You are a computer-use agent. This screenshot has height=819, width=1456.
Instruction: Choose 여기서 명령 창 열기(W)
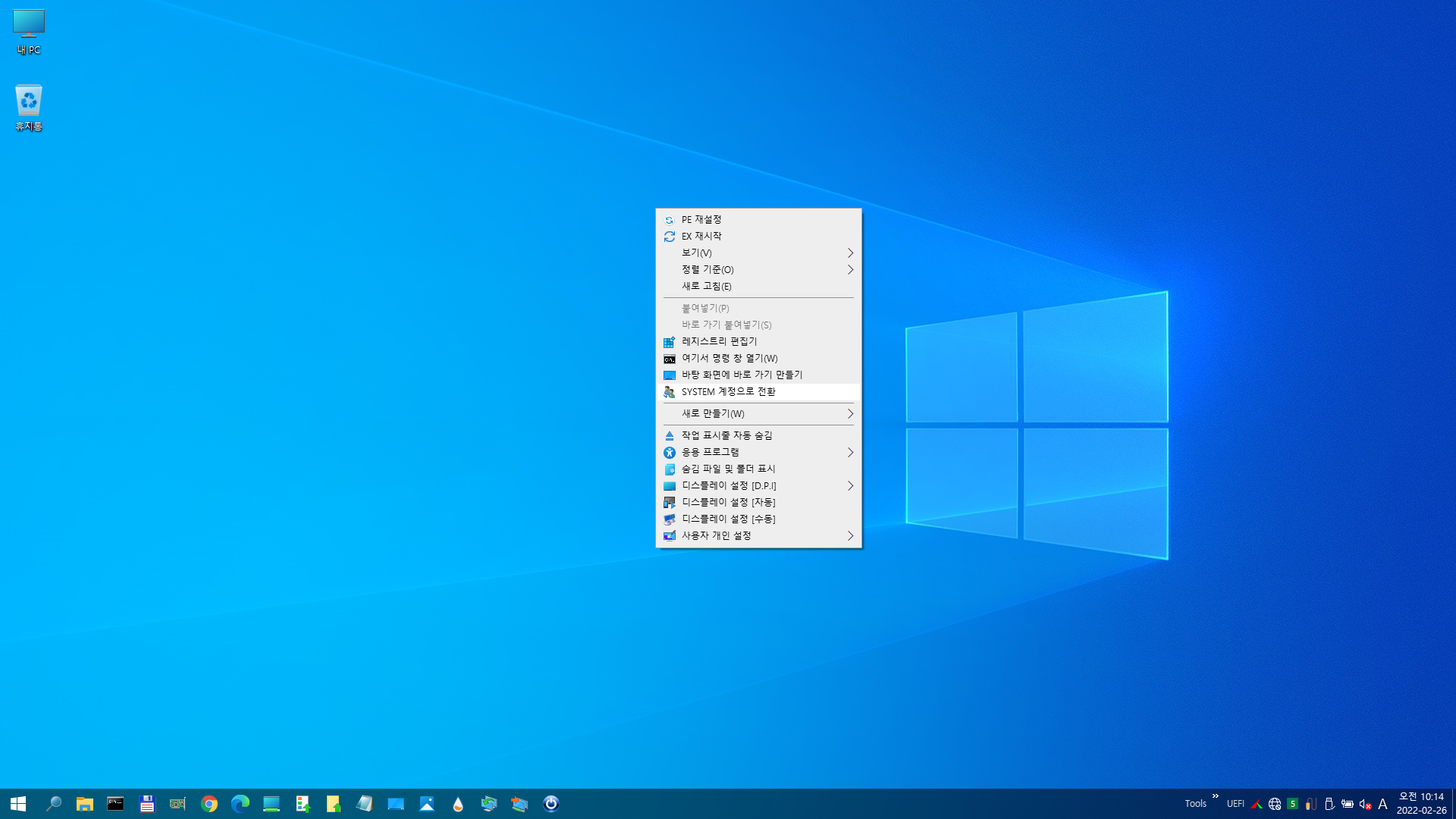click(758, 358)
